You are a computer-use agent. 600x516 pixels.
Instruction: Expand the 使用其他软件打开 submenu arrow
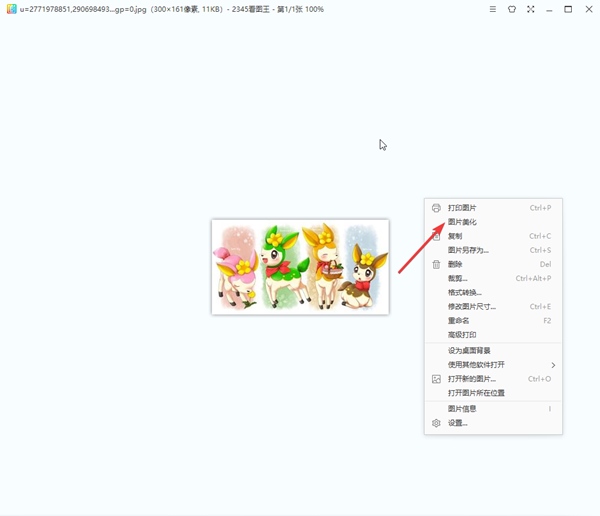click(553, 365)
